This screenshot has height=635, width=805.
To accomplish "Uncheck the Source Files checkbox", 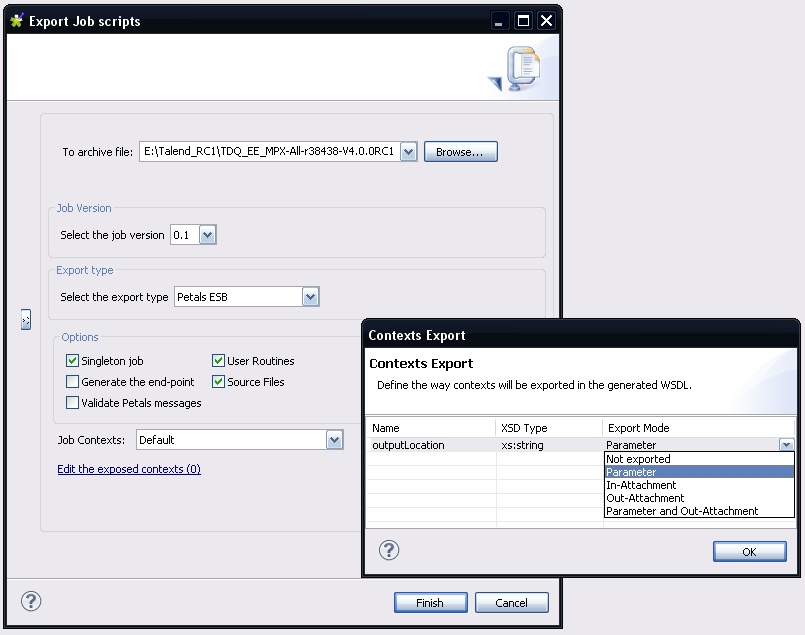I will (218, 382).
